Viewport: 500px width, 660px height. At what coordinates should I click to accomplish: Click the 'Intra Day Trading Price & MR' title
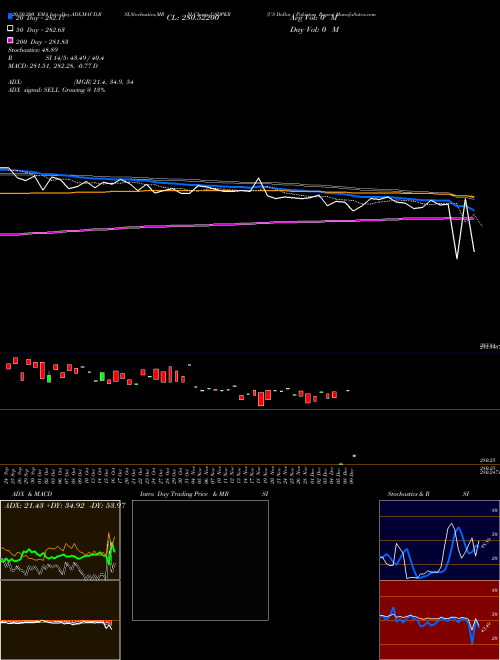184,494
